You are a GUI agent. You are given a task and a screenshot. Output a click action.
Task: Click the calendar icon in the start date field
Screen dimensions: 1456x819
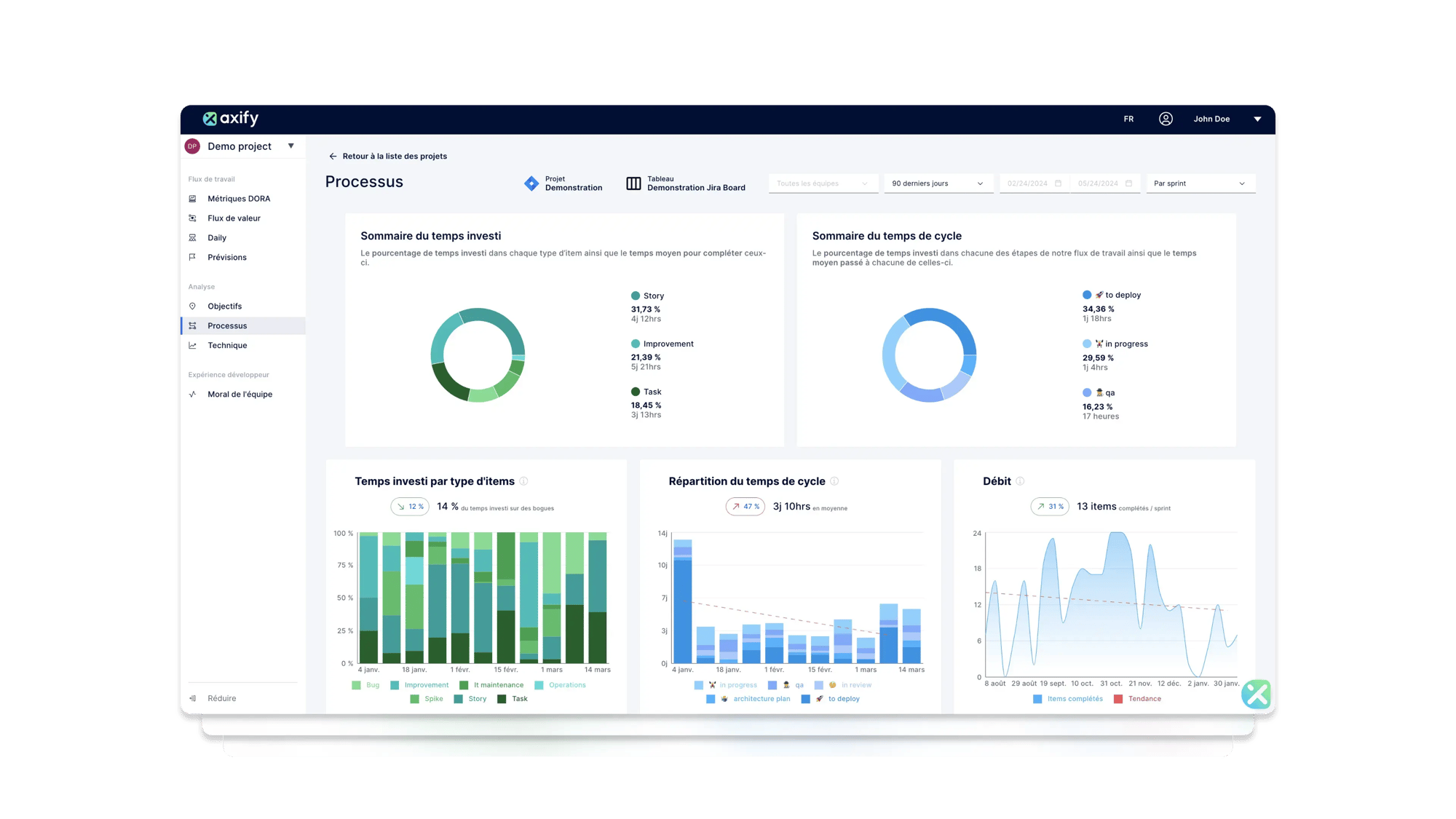[x=1057, y=183]
